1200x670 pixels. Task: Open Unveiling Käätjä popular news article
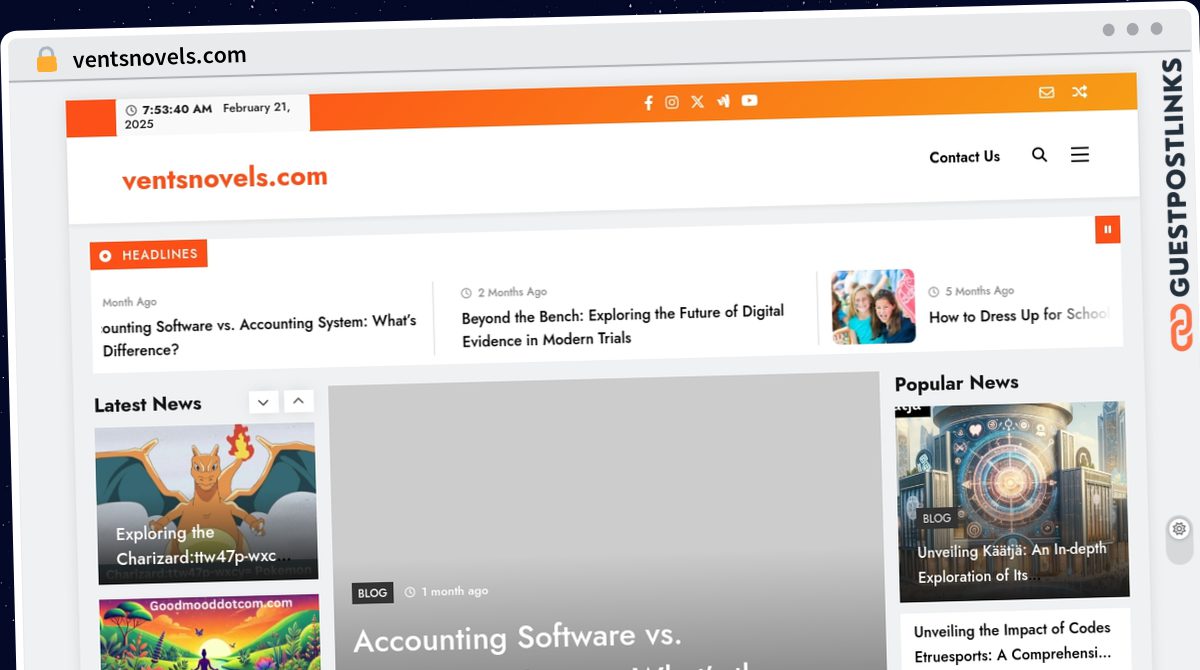[x=1012, y=563]
